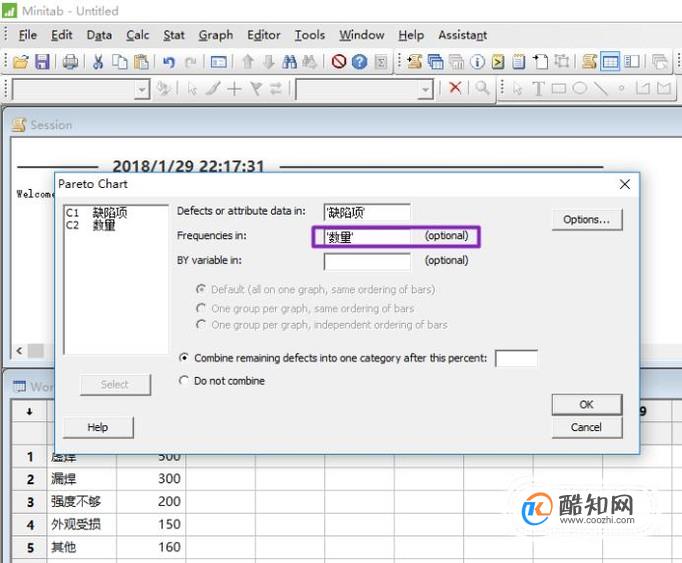
Task: Open the Data menu
Action: (99, 35)
